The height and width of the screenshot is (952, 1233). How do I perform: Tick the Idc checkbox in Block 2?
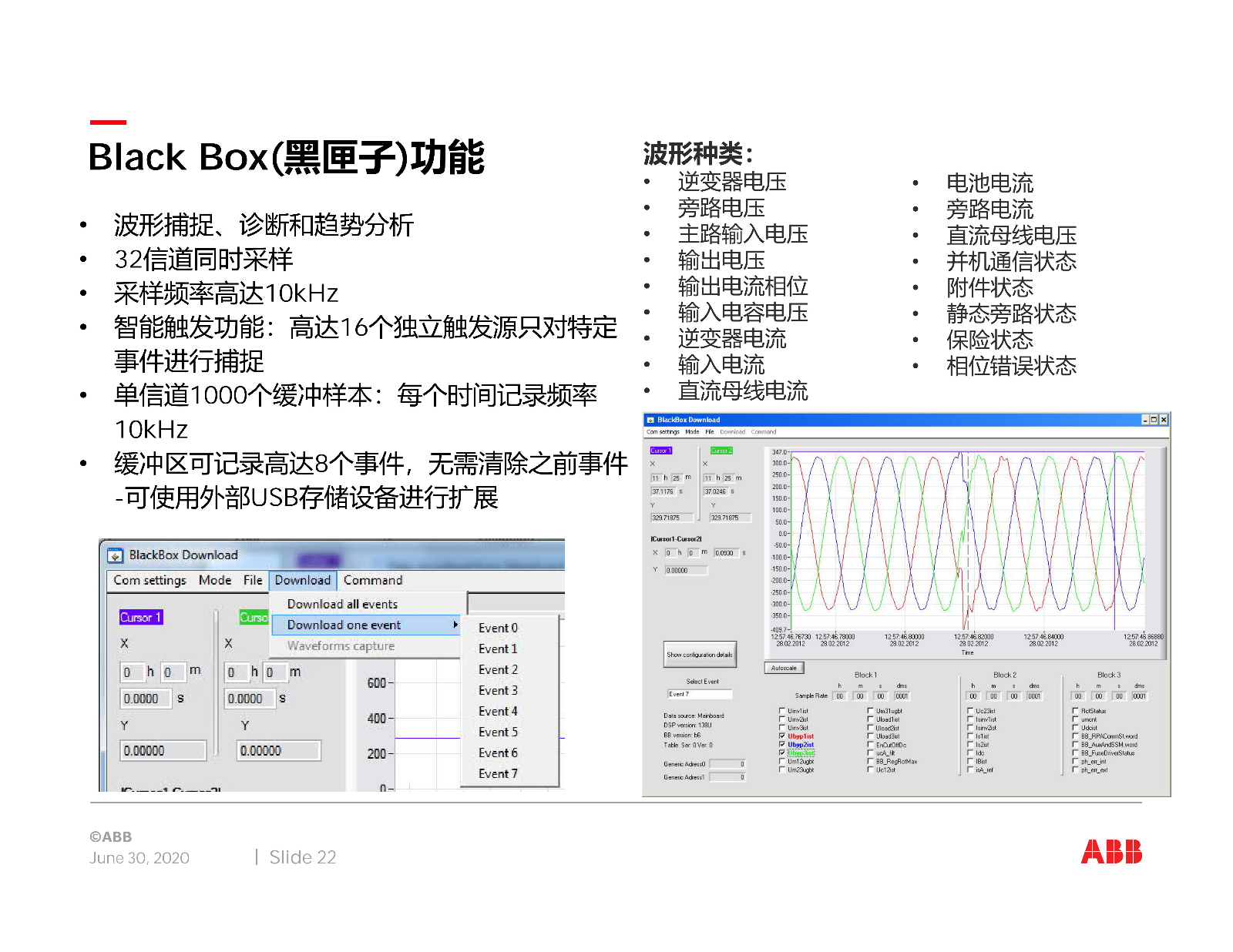click(970, 753)
